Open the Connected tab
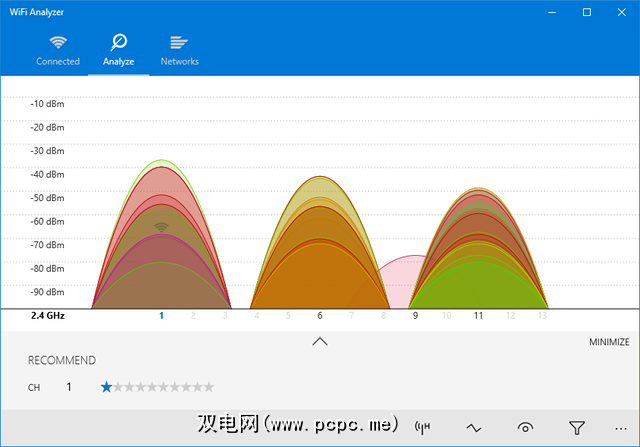Image resolution: width=640 pixels, height=447 pixels. (x=58, y=51)
